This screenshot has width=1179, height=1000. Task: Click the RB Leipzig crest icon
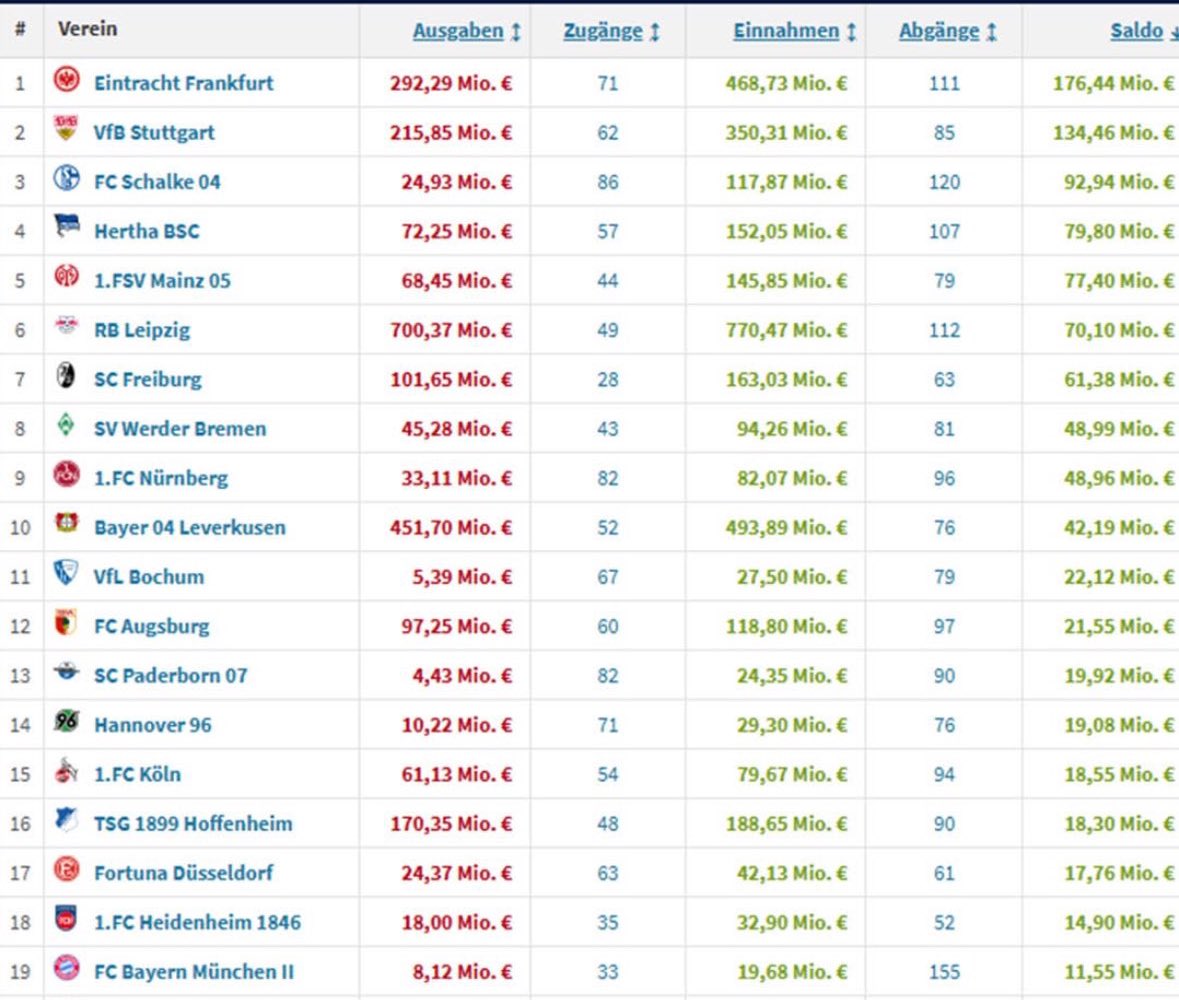(66, 325)
